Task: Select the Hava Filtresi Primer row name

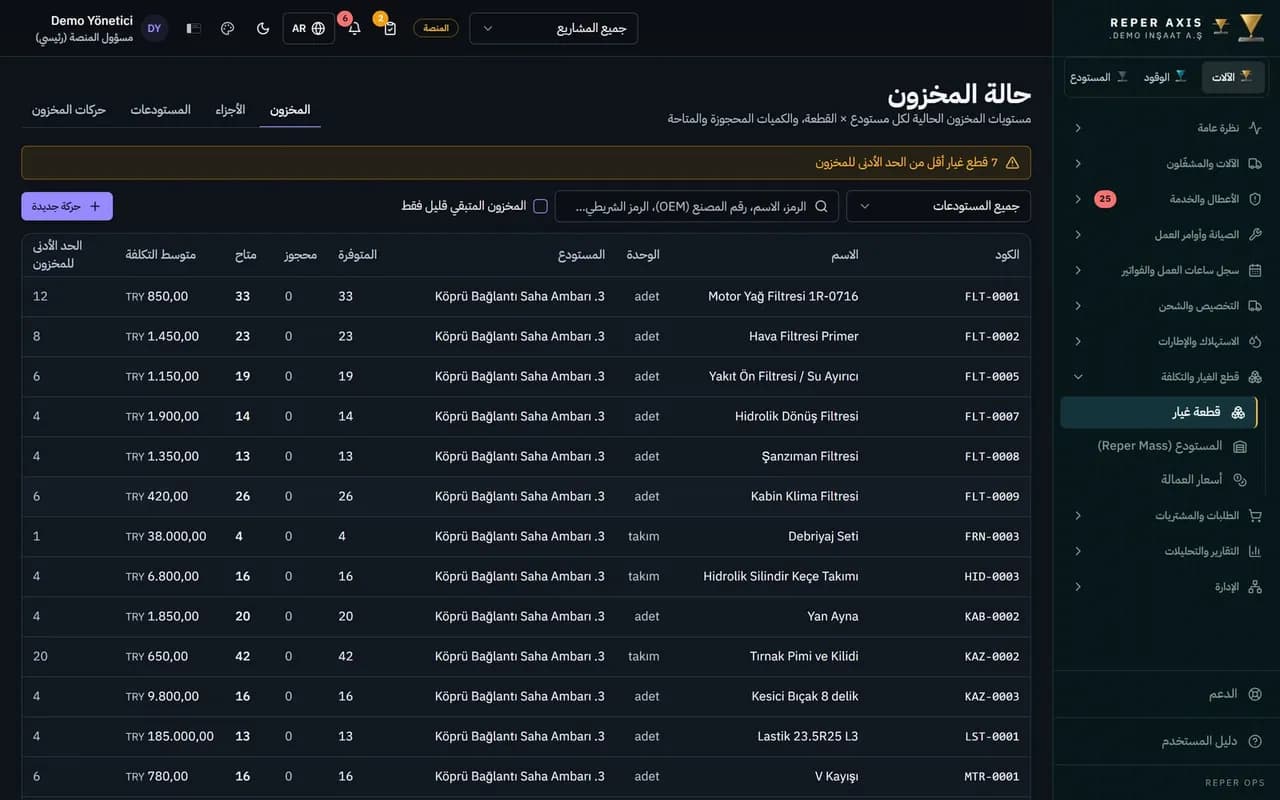Action: 803,336
